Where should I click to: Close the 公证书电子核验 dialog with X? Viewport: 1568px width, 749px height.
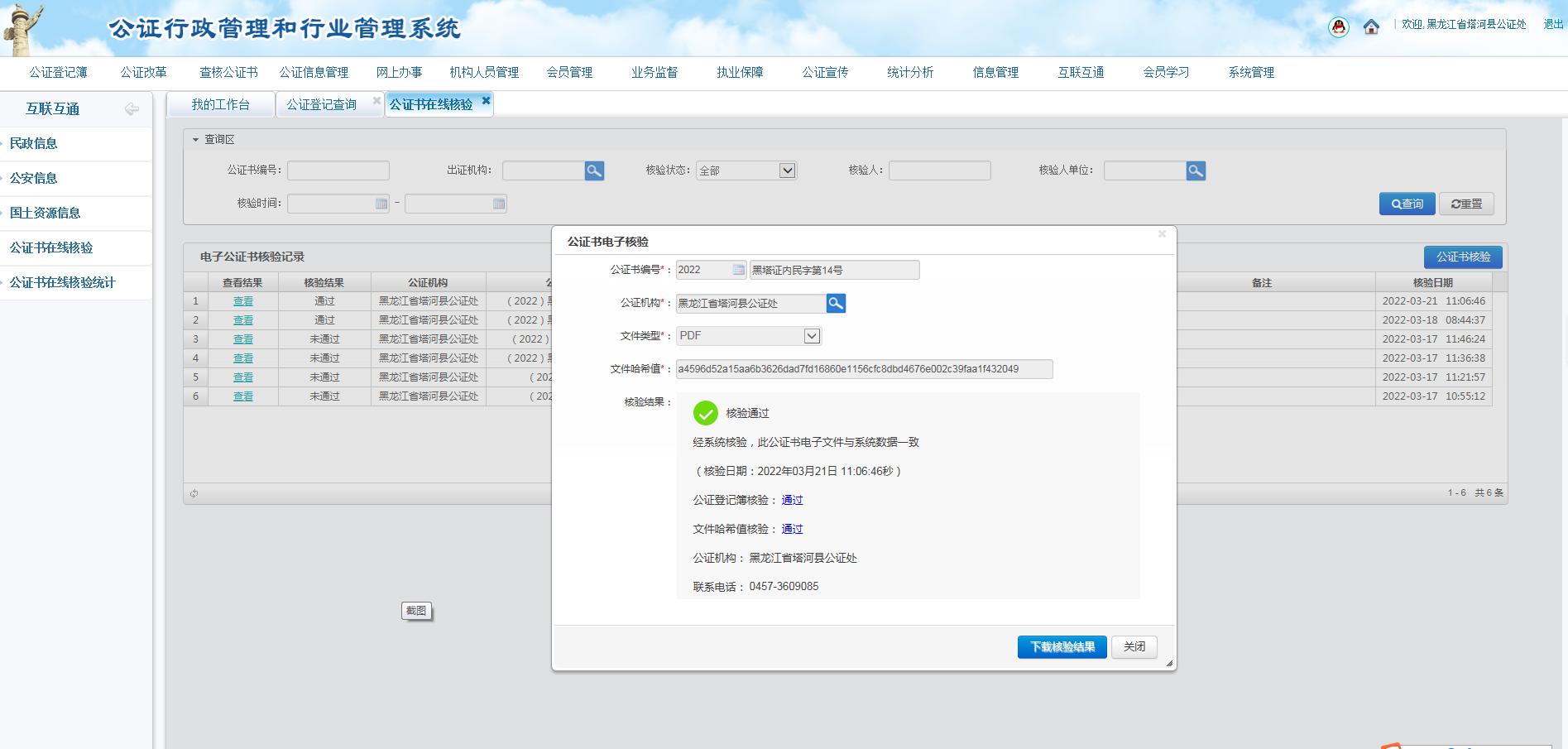click(1162, 234)
